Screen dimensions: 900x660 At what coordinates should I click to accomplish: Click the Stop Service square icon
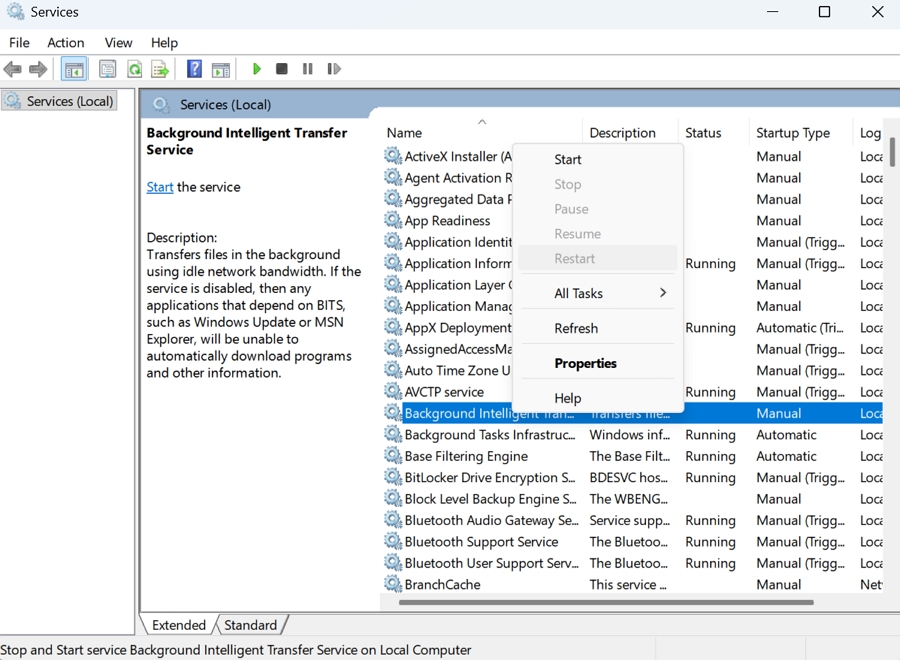point(282,69)
